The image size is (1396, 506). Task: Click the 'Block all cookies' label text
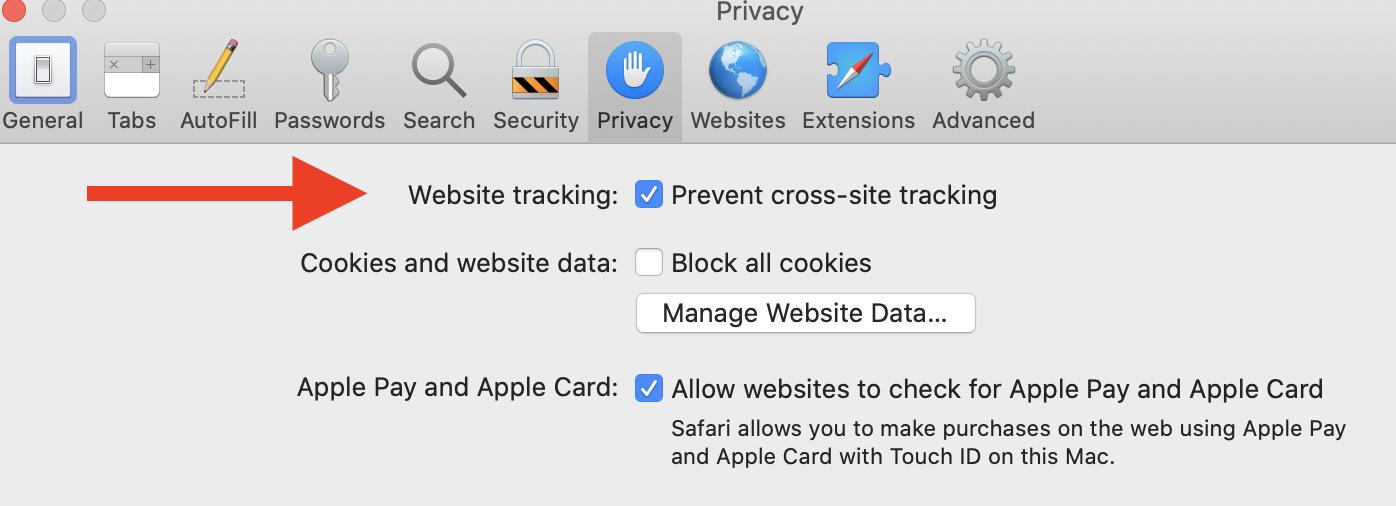(x=771, y=263)
